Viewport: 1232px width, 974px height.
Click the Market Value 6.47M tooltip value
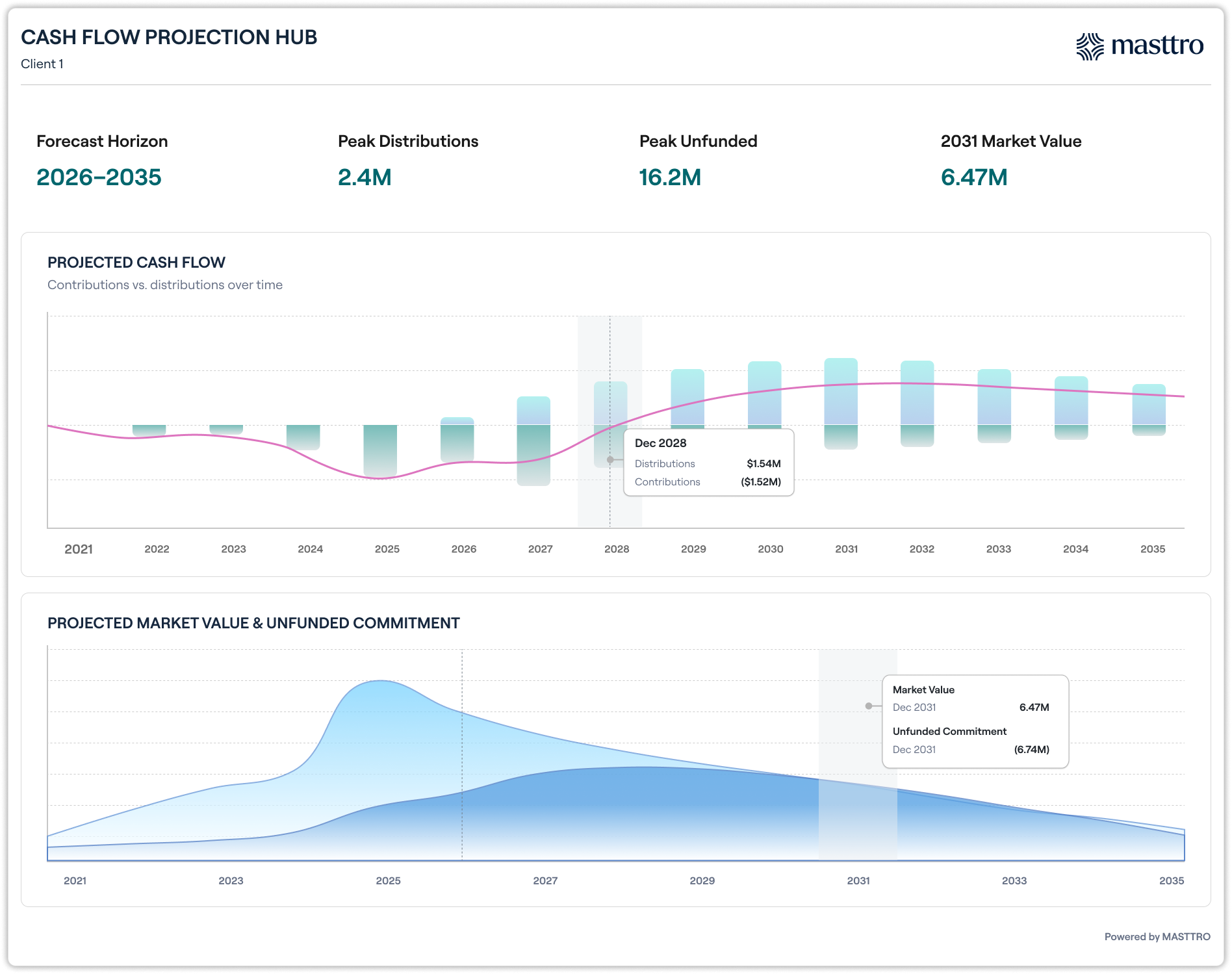[1034, 707]
